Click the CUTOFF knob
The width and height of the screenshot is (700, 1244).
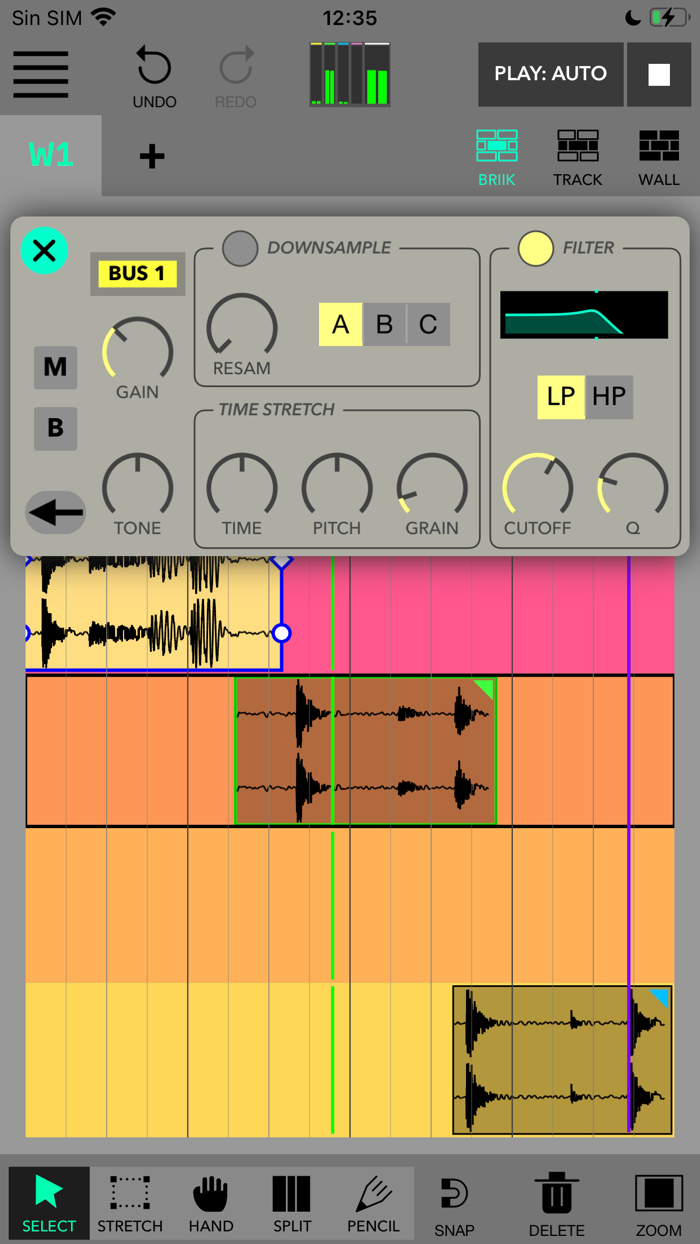[538, 487]
